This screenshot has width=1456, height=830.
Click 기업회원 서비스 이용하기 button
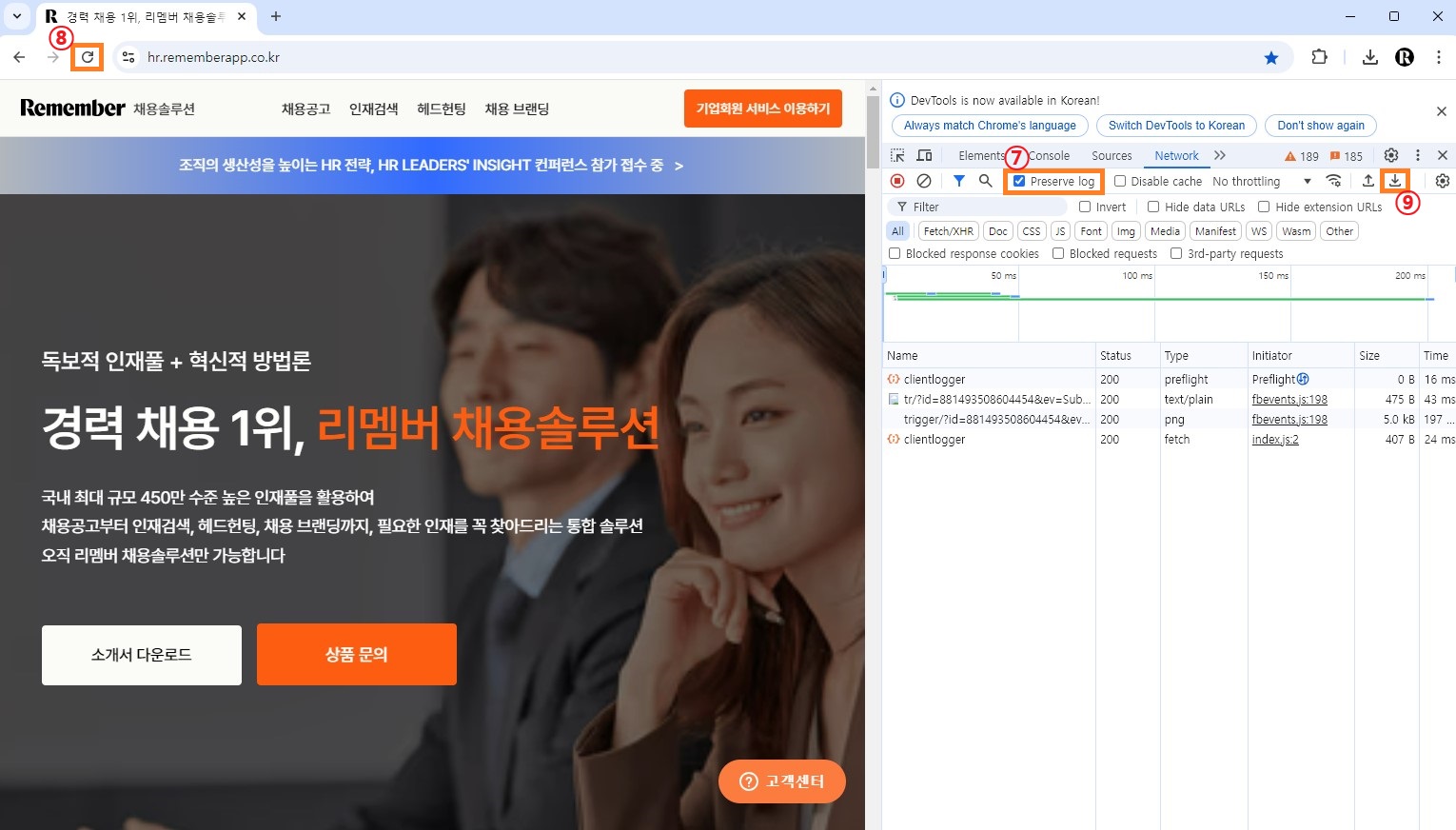[763, 109]
